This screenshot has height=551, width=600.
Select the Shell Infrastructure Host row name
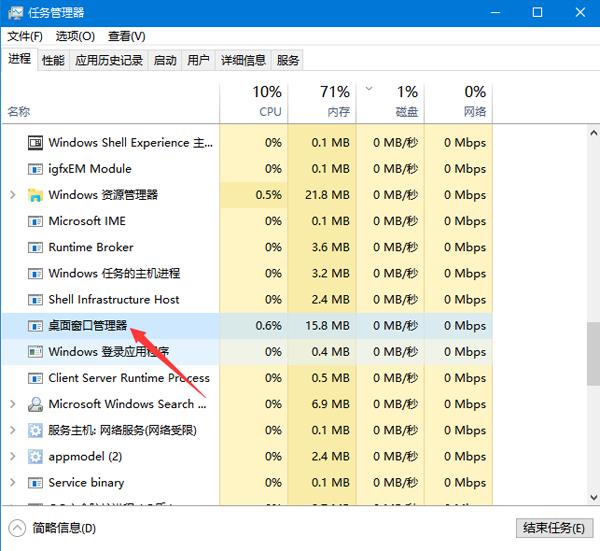click(114, 300)
